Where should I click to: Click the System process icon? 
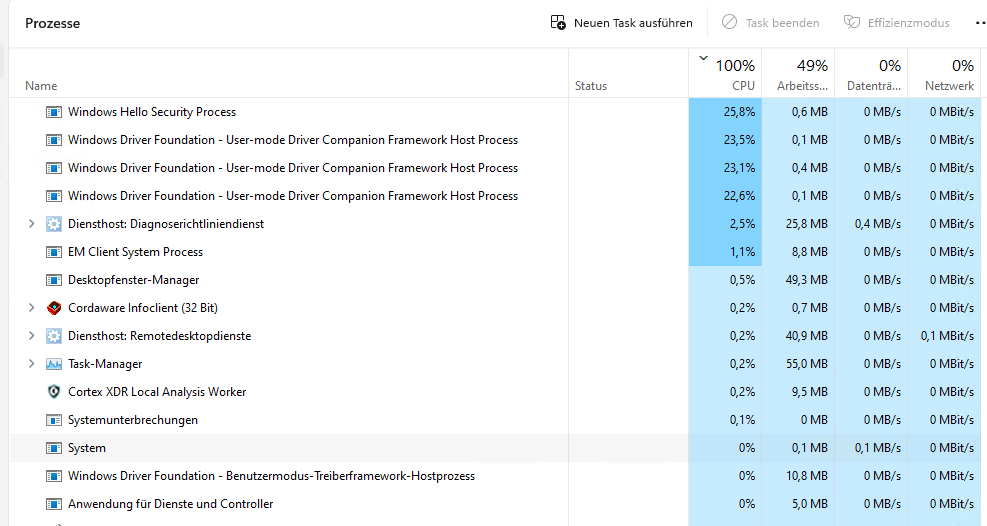54,448
